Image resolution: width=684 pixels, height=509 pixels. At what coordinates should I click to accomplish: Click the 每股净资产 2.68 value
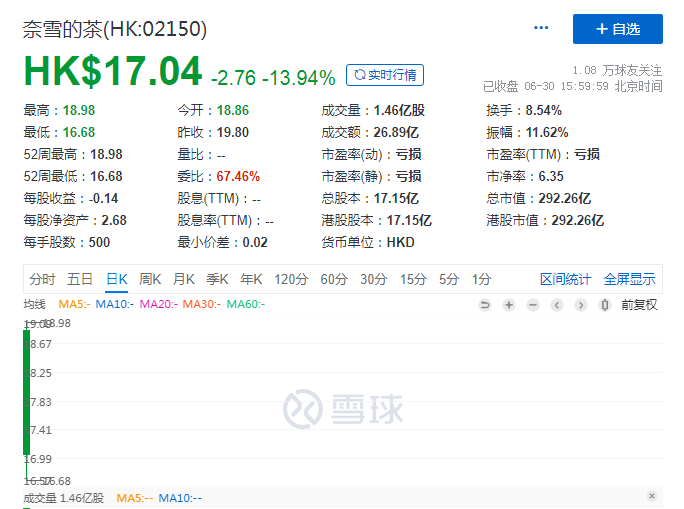tap(114, 220)
